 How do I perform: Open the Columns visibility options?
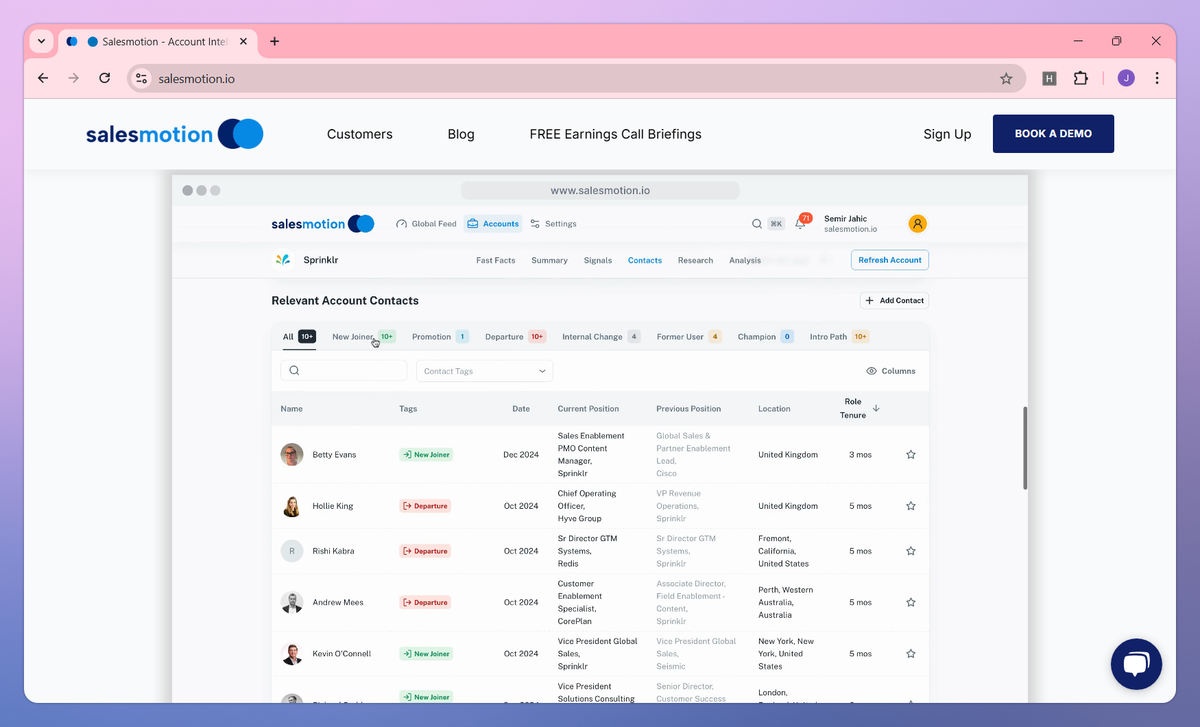pyautogui.click(x=891, y=371)
